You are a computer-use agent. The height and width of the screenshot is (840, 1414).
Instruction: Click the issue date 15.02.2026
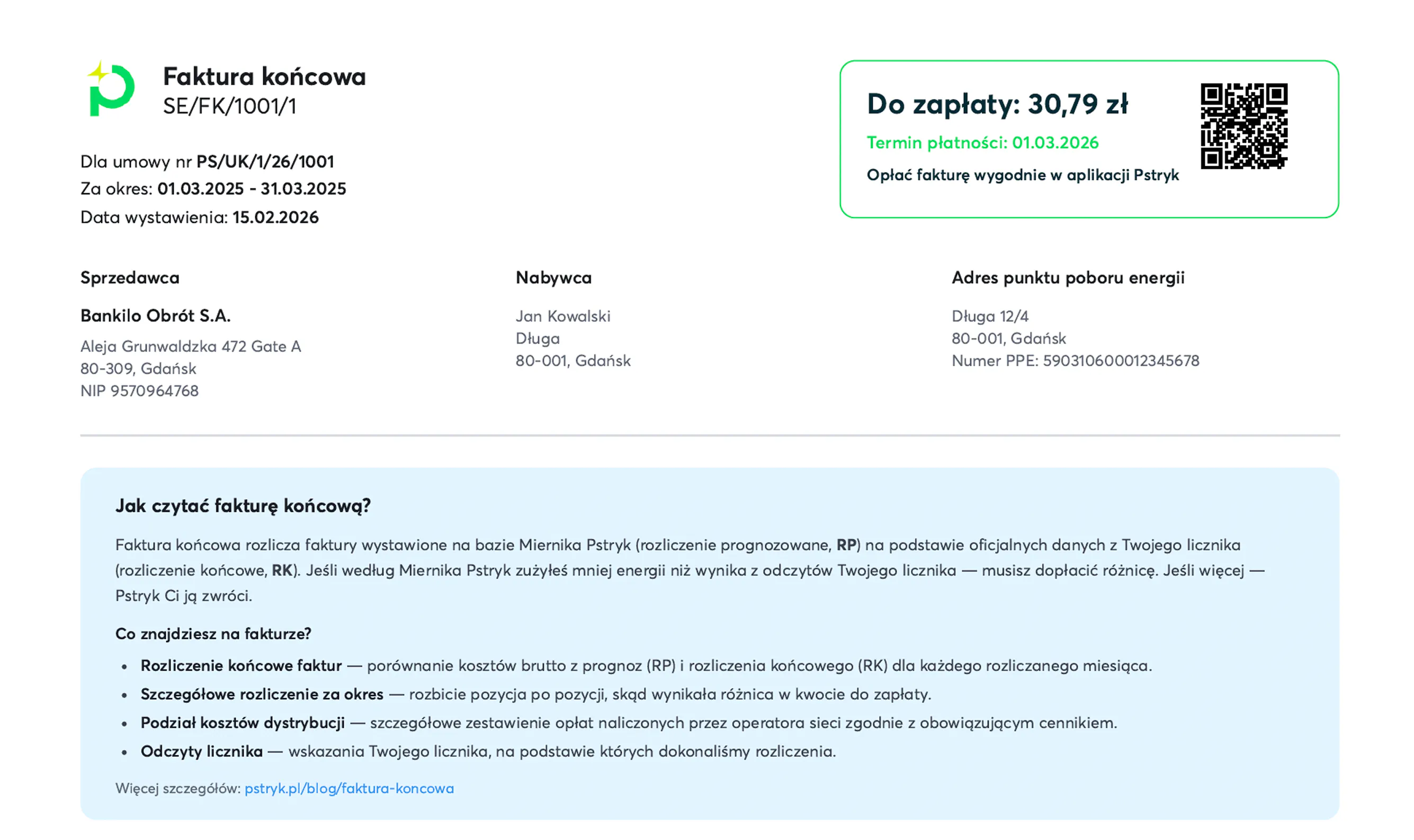pos(275,218)
